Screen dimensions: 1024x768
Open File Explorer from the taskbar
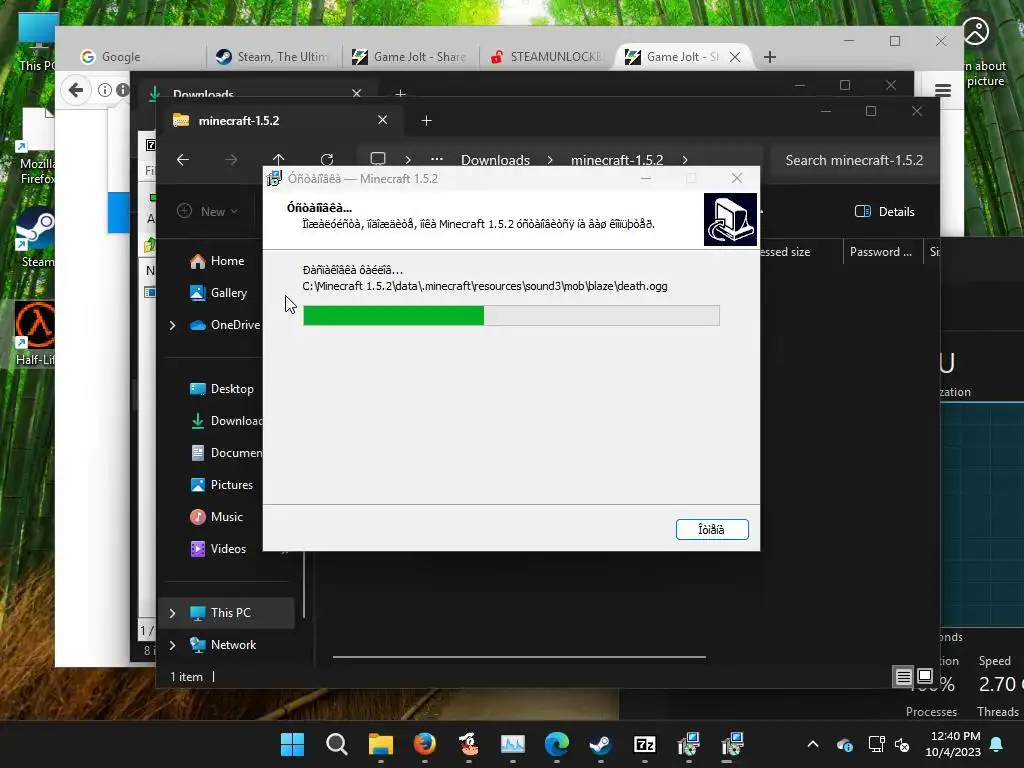pyautogui.click(x=380, y=744)
